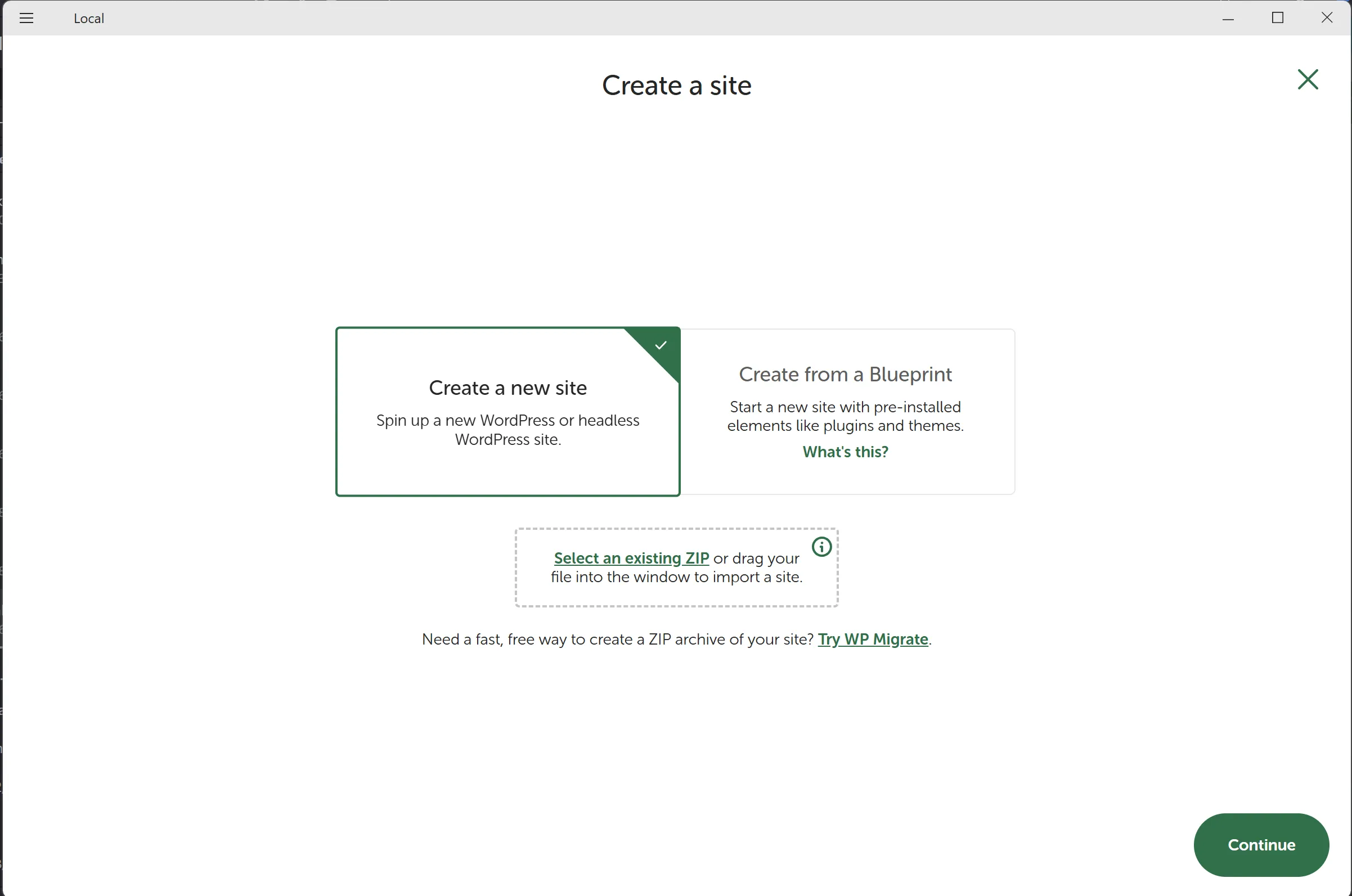Click the Need a fast, free way text
The width and height of the screenshot is (1352, 896).
617,639
